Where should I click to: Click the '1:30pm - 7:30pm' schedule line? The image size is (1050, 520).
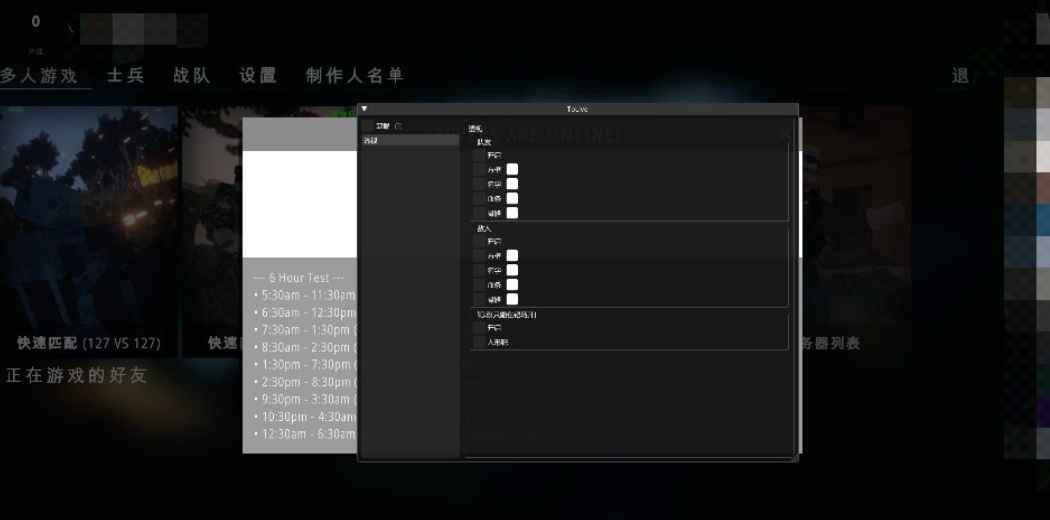click(x=303, y=365)
